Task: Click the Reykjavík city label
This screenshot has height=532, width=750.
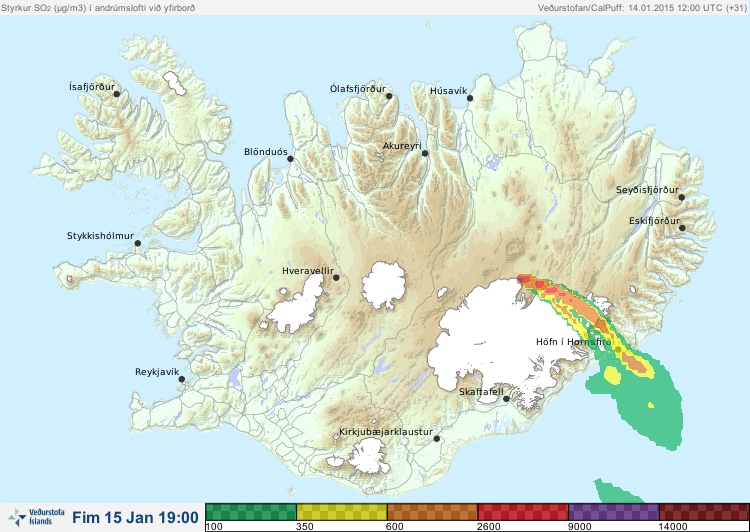Action: tap(157, 372)
